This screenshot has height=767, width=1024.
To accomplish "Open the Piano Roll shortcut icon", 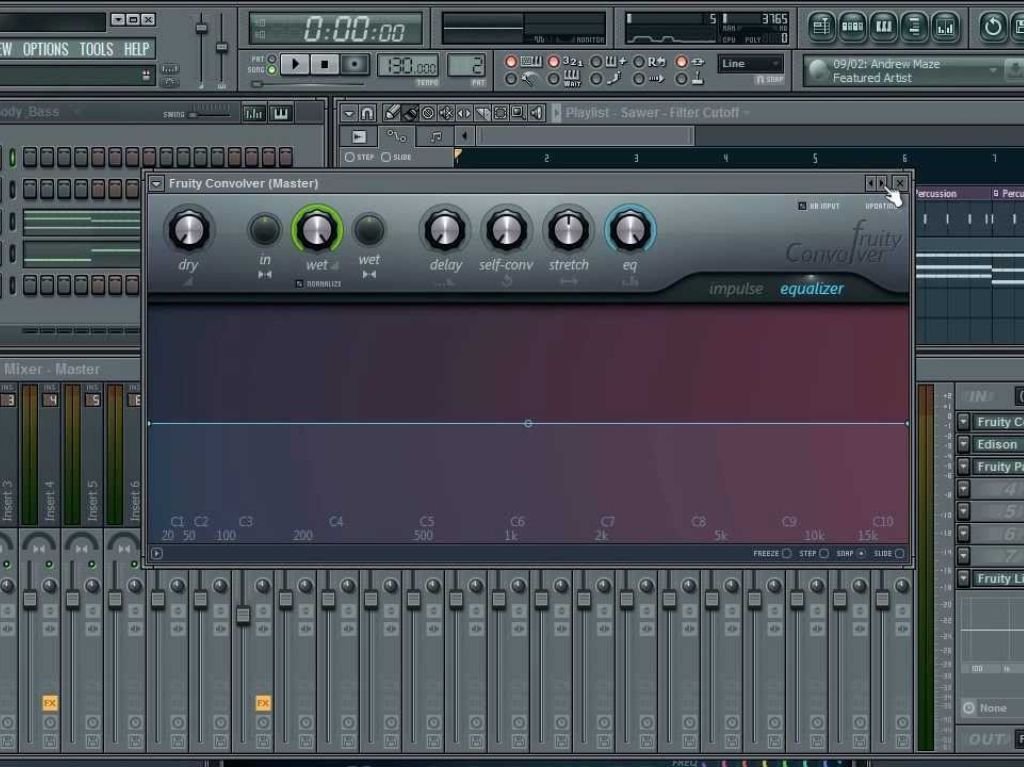I will [x=883, y=27].
